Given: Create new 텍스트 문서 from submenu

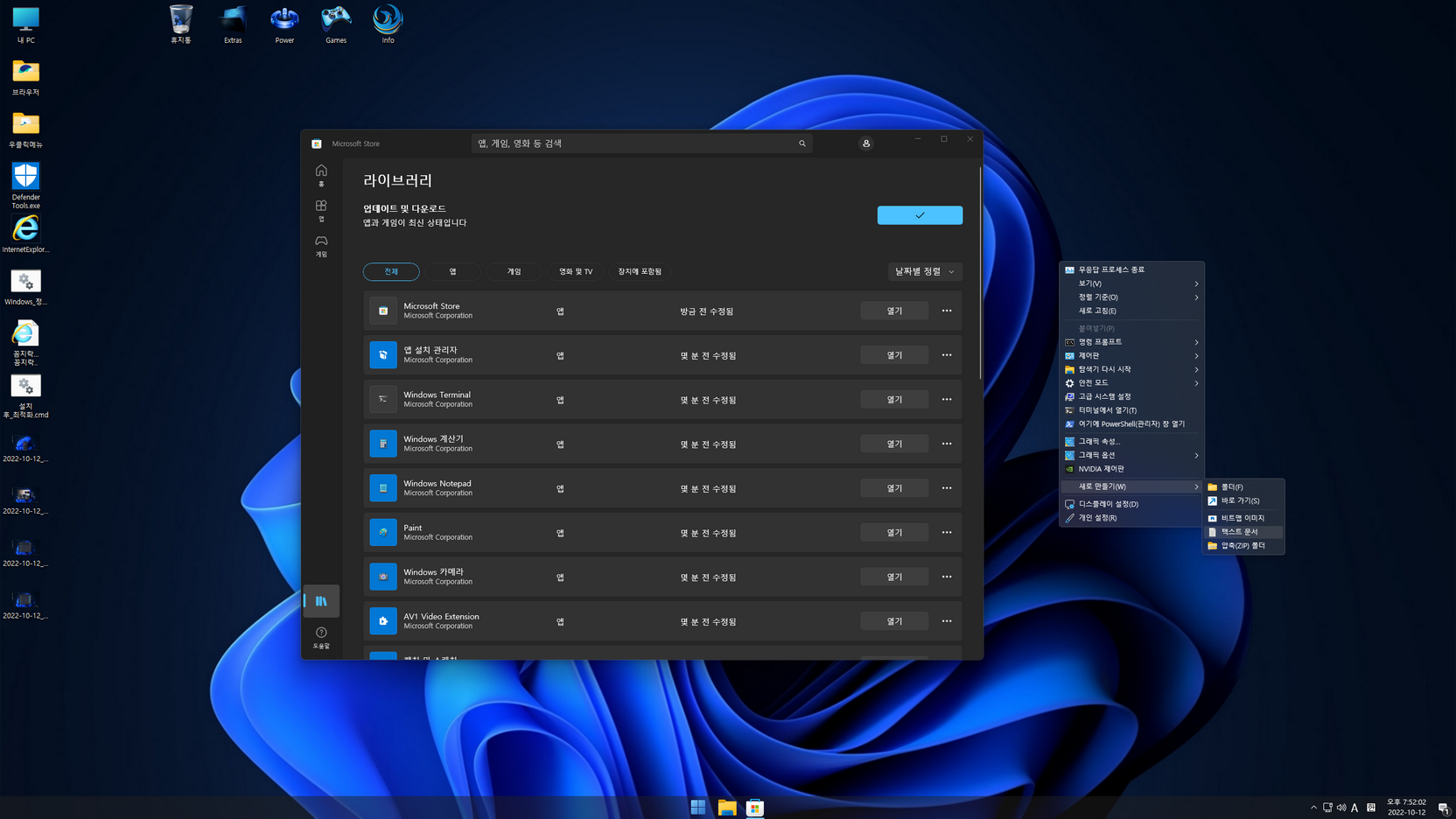Looking at the screenshot, I should (1244, 532).
